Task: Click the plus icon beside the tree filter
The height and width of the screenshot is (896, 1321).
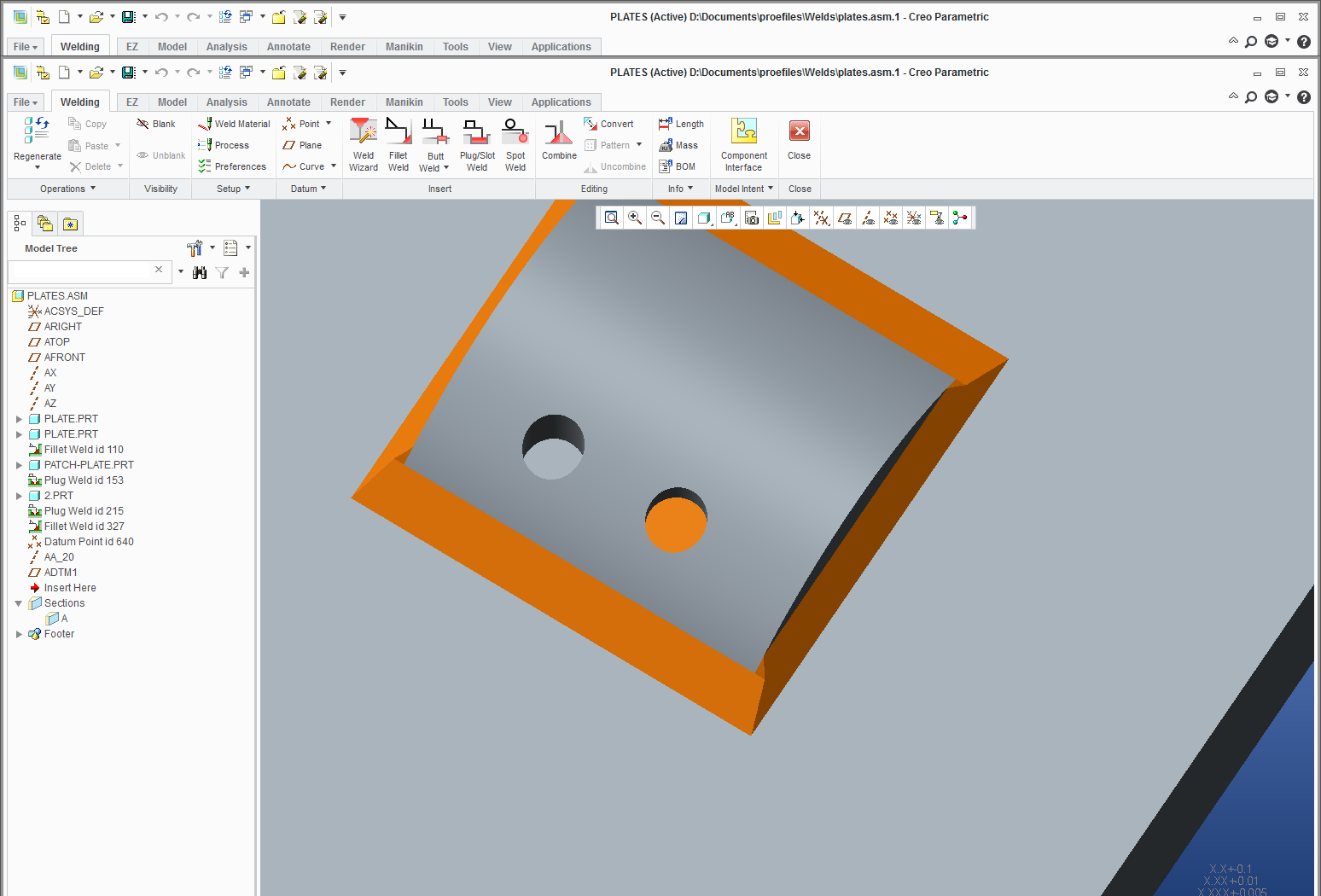Action: (x=244, y=273)
